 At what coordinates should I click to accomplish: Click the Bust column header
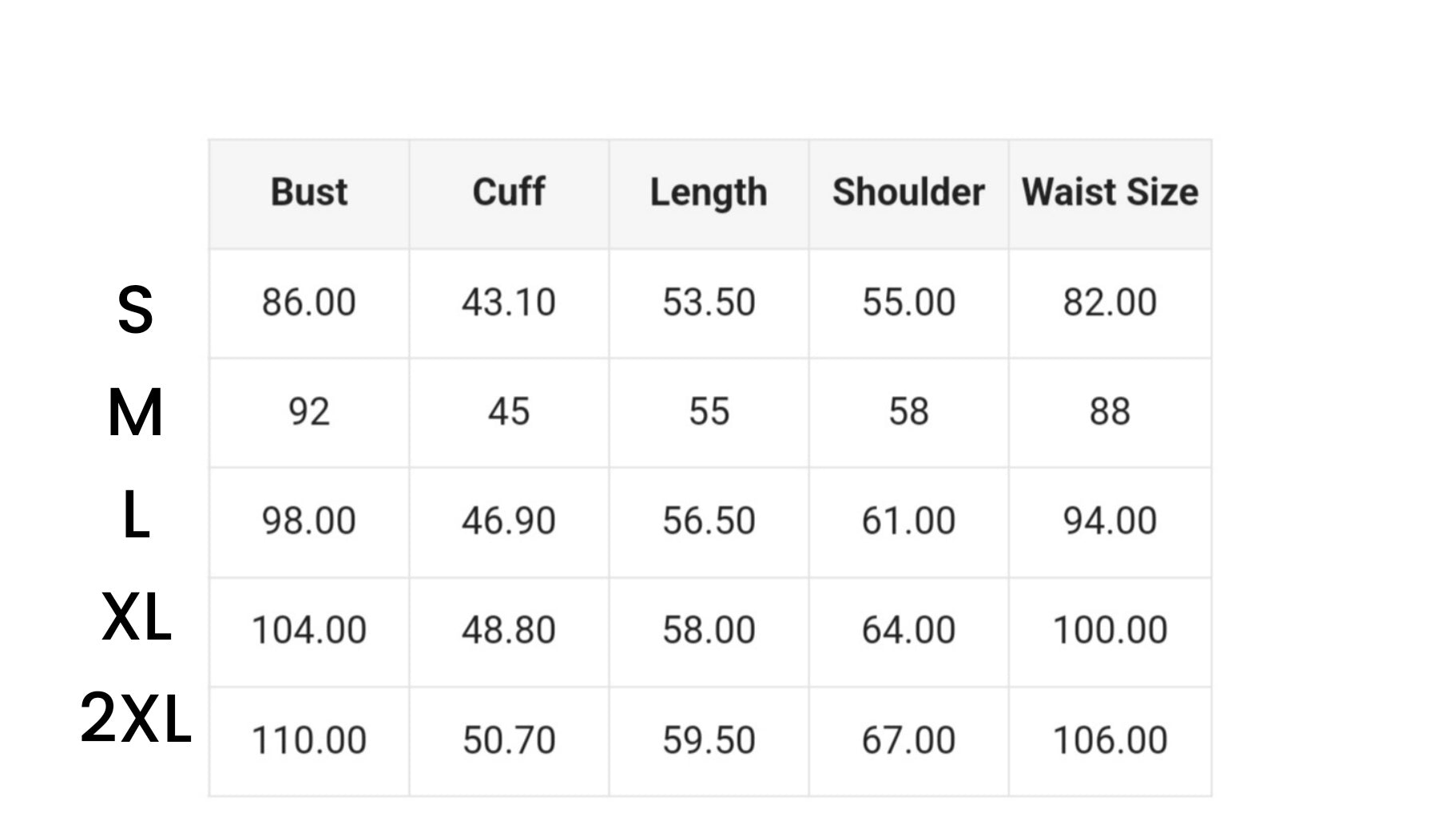(309, 192)
